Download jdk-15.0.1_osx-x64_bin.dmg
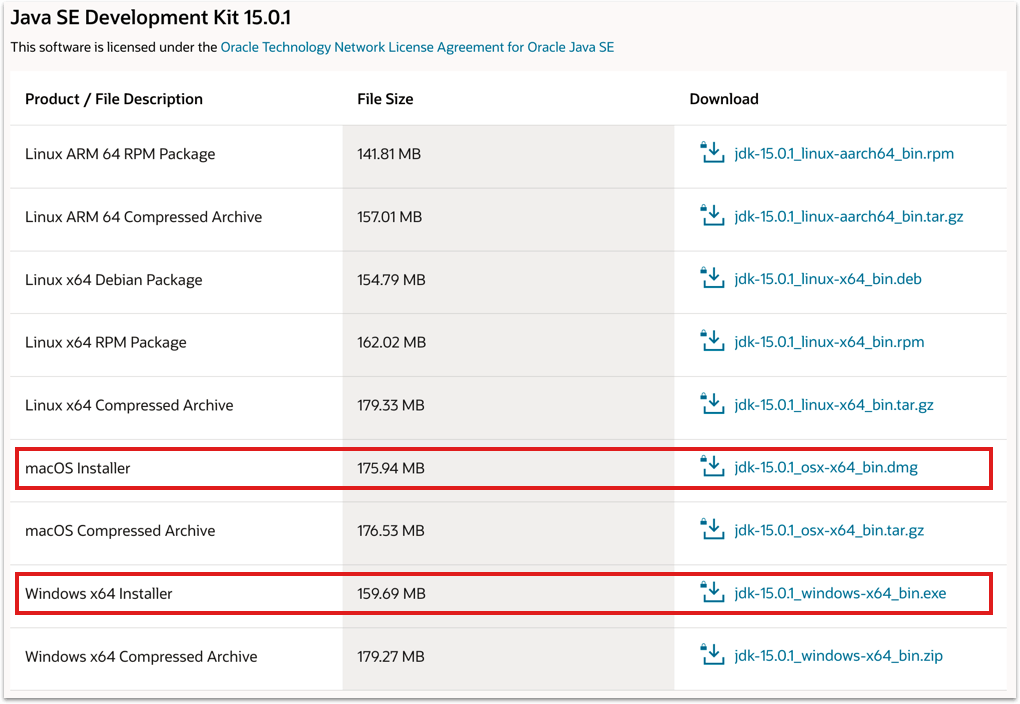 826,468
